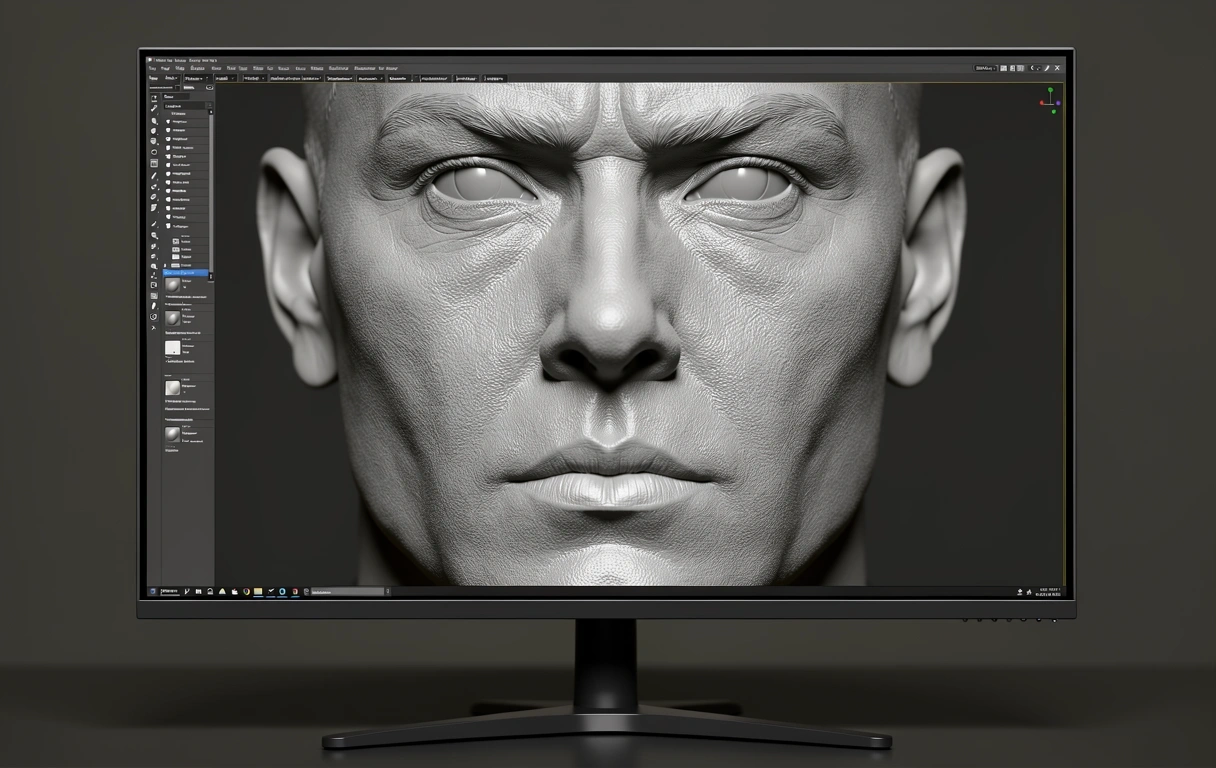The height and width of the screenshot is (768, 1216).
Task: Open the first menu in the menu bar
Action: point(153,68)
